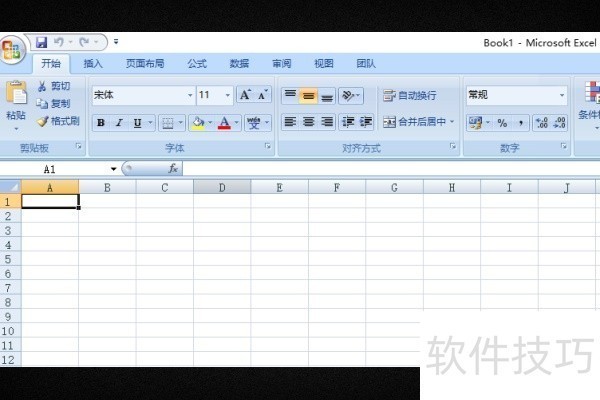Image resolution: width=600 pixels, height=400 pixels.
Task: Switch to the 插入 tab
Action: [x=93, y=64]
